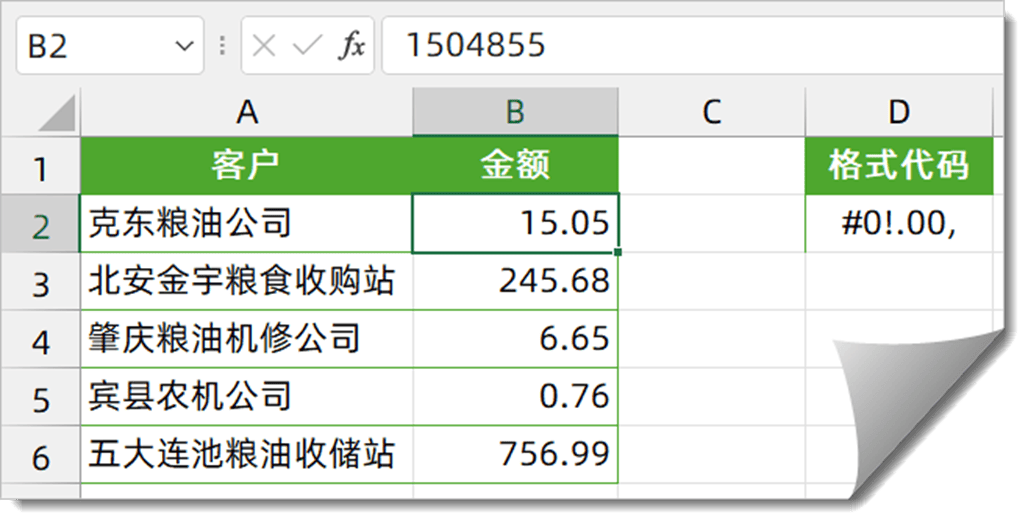Select row 5 header
Viewport: 1028px width, 523px height.
click(x=40, y=397)
